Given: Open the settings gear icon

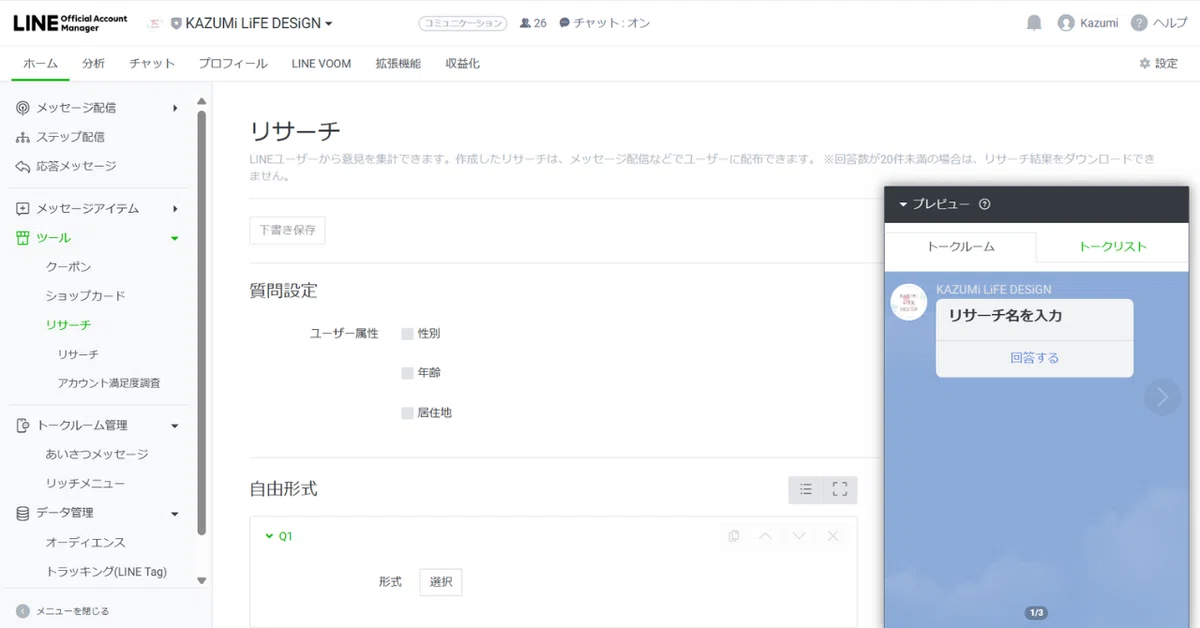Looking at the screenshot, I should [1145, 63].
